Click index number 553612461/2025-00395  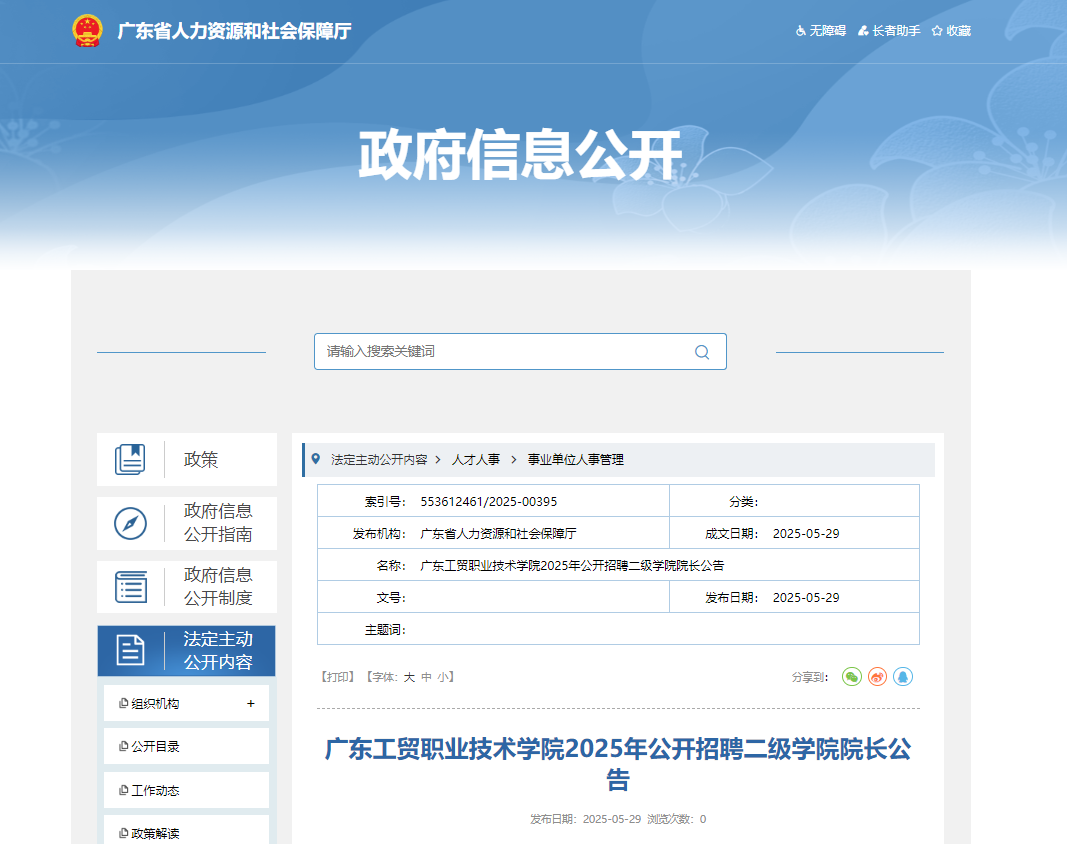[x=489, y=502]
